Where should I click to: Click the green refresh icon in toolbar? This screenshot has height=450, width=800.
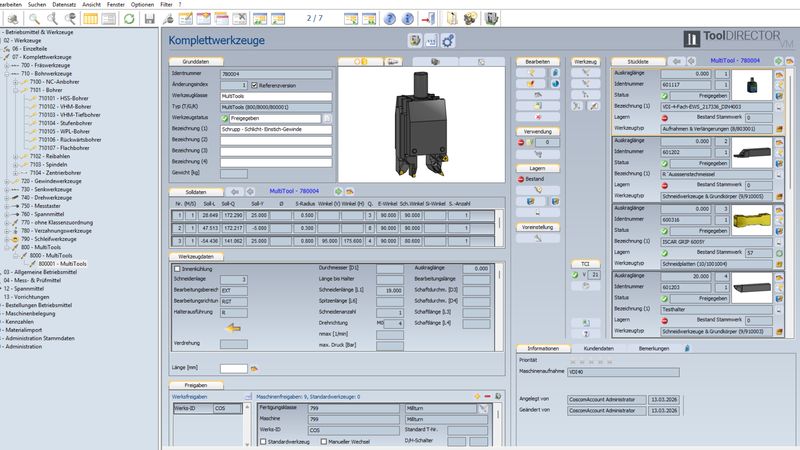(129, 19)
